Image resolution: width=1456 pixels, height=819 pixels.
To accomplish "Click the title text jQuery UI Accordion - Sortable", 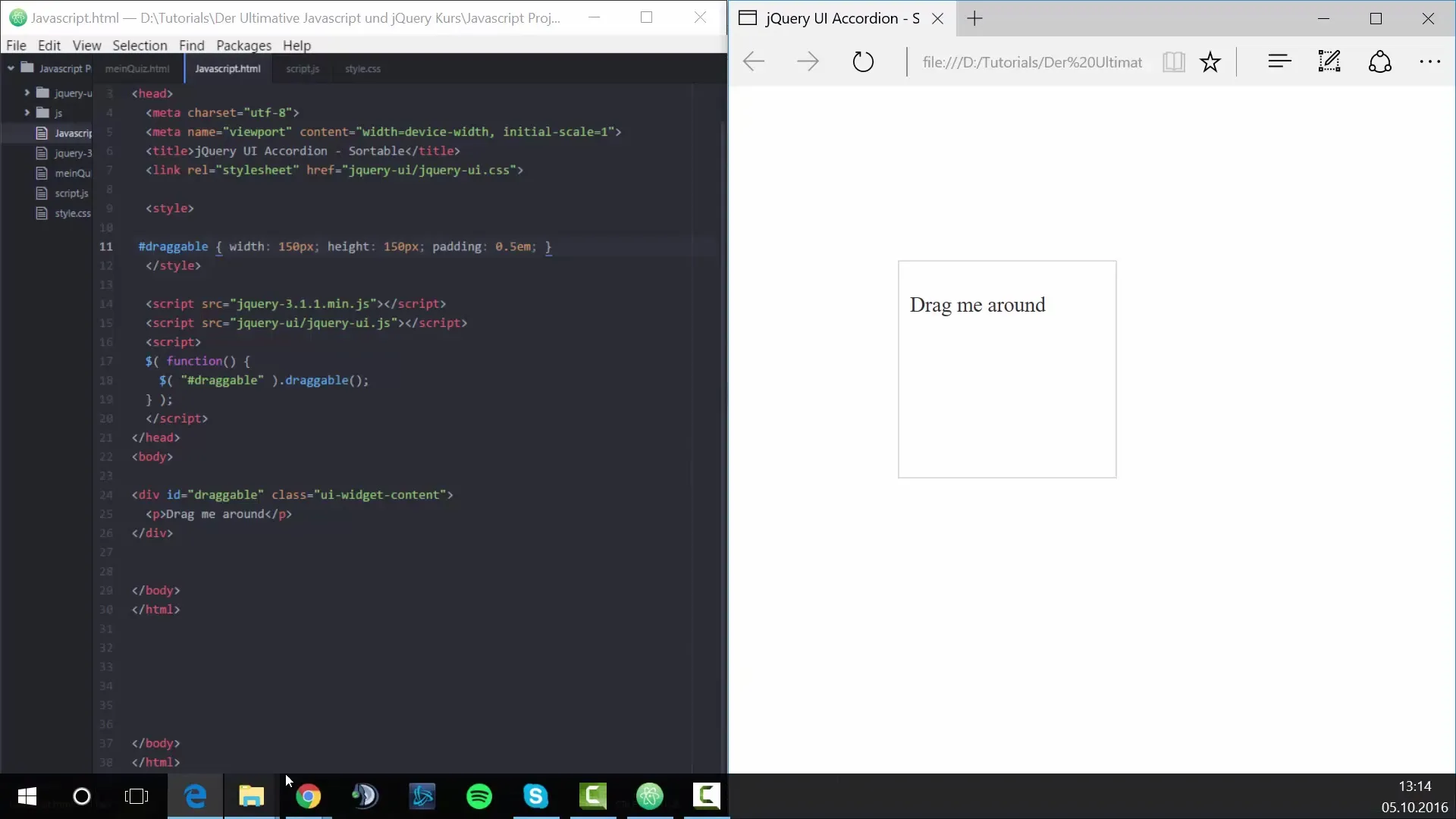I will 300,151.
